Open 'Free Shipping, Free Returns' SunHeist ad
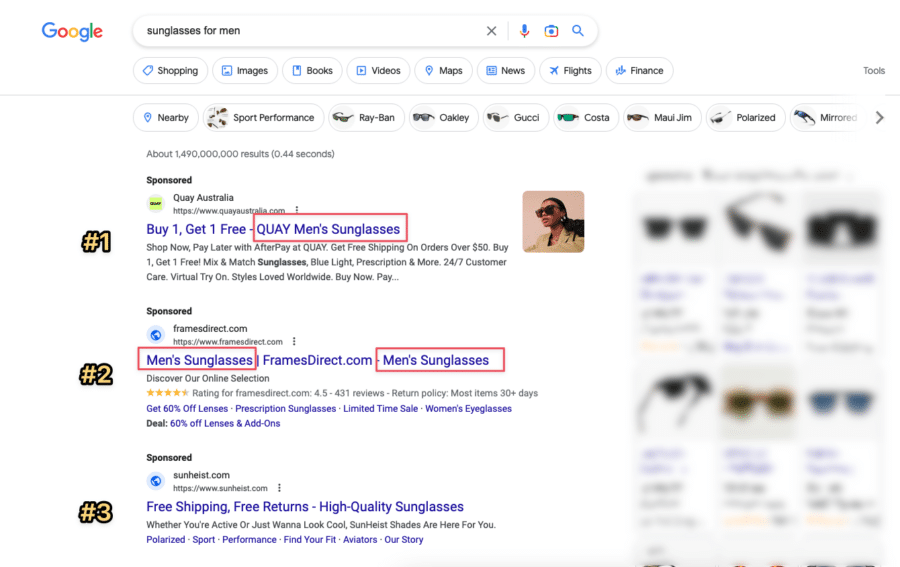 click(305, 507)
